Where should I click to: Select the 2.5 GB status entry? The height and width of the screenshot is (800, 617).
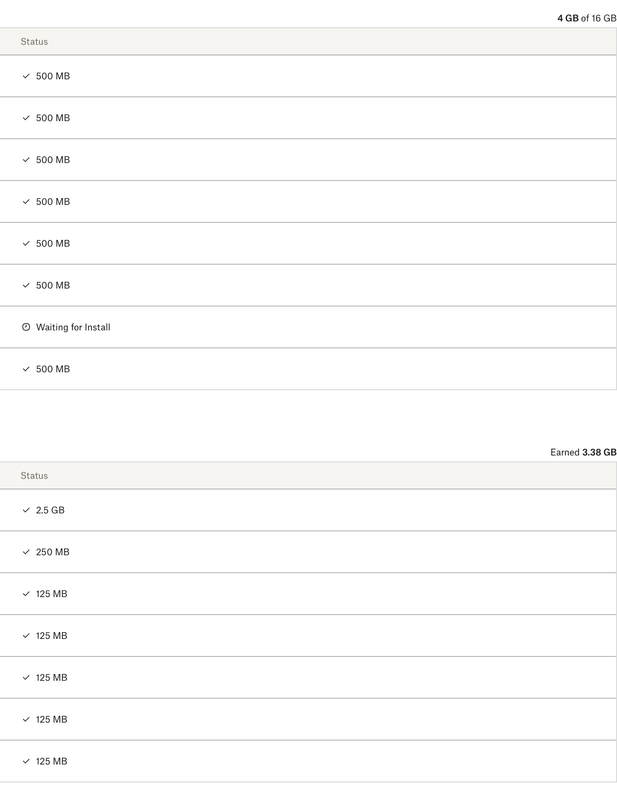point(50,510)
